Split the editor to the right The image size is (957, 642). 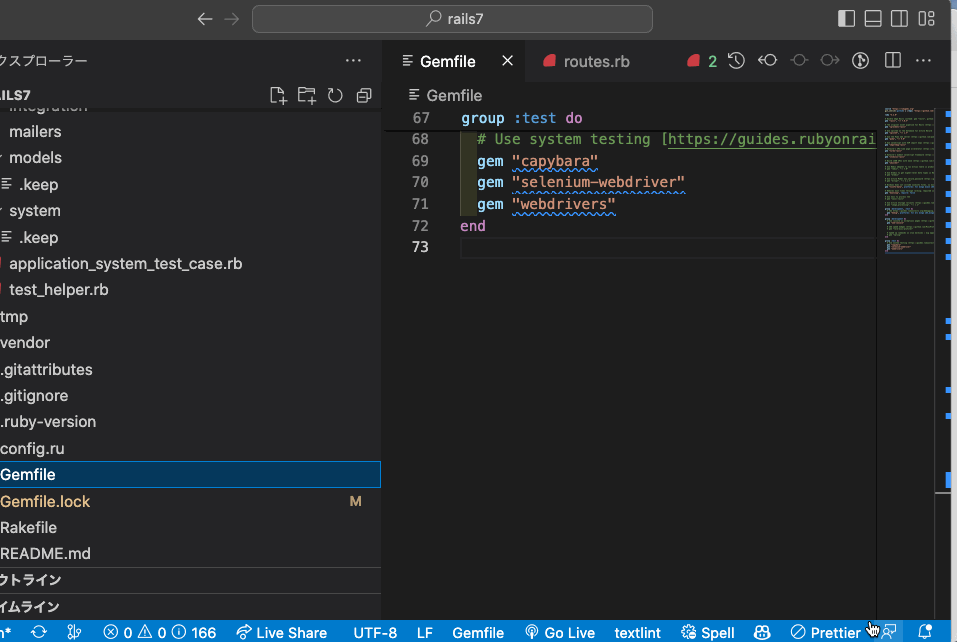(893, 61)
